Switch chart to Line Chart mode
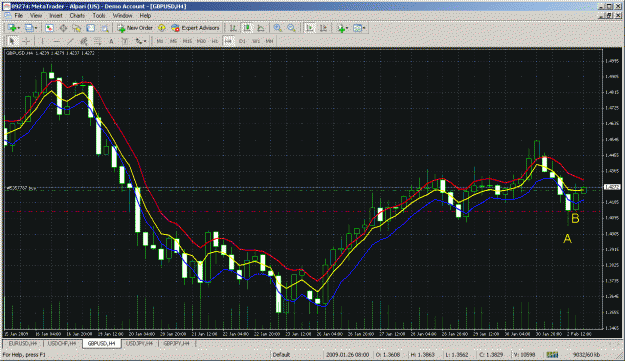Image resolution: width=625 pixels, height=361 pixels. tap(261, 28)
